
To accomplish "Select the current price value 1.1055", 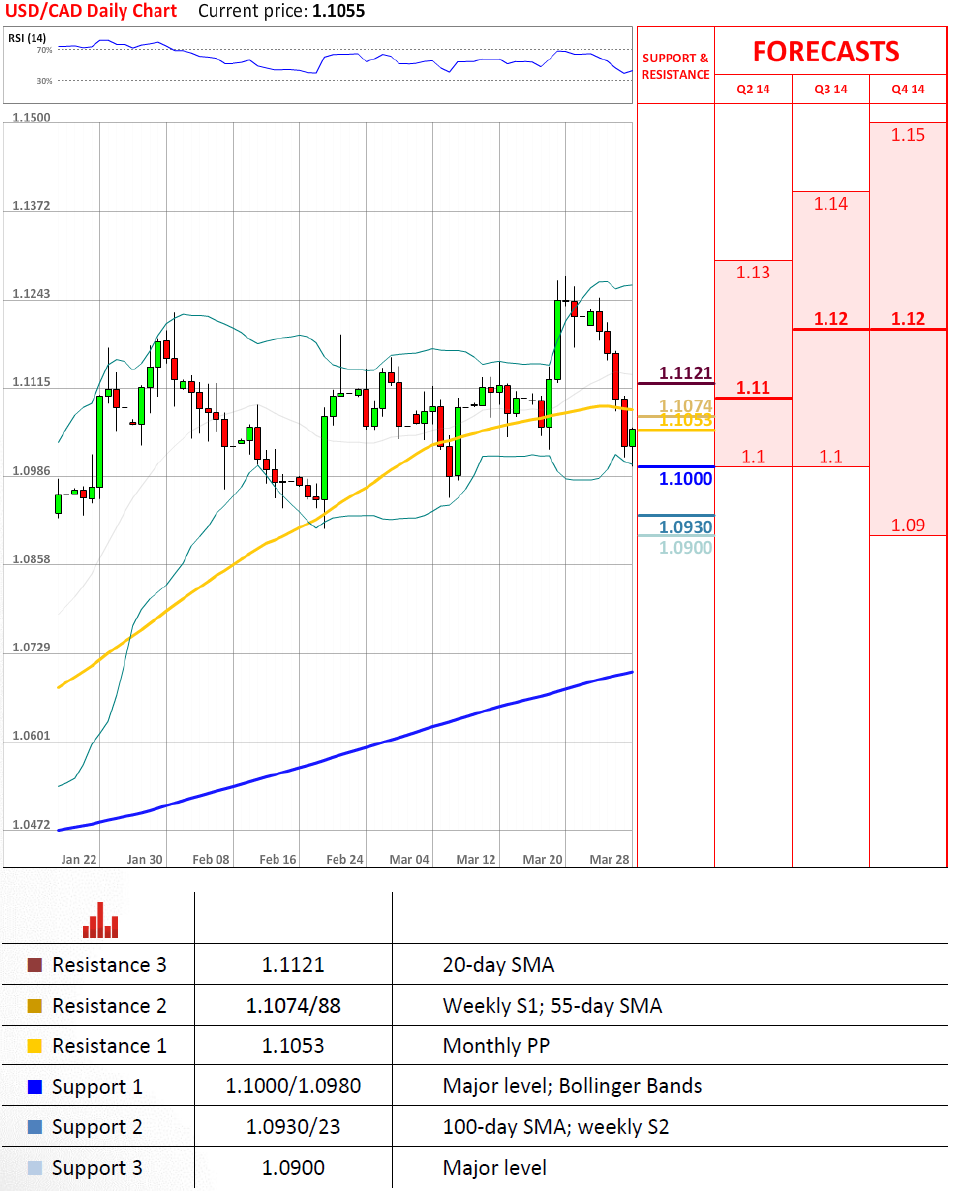I will [x=339, y=11].
